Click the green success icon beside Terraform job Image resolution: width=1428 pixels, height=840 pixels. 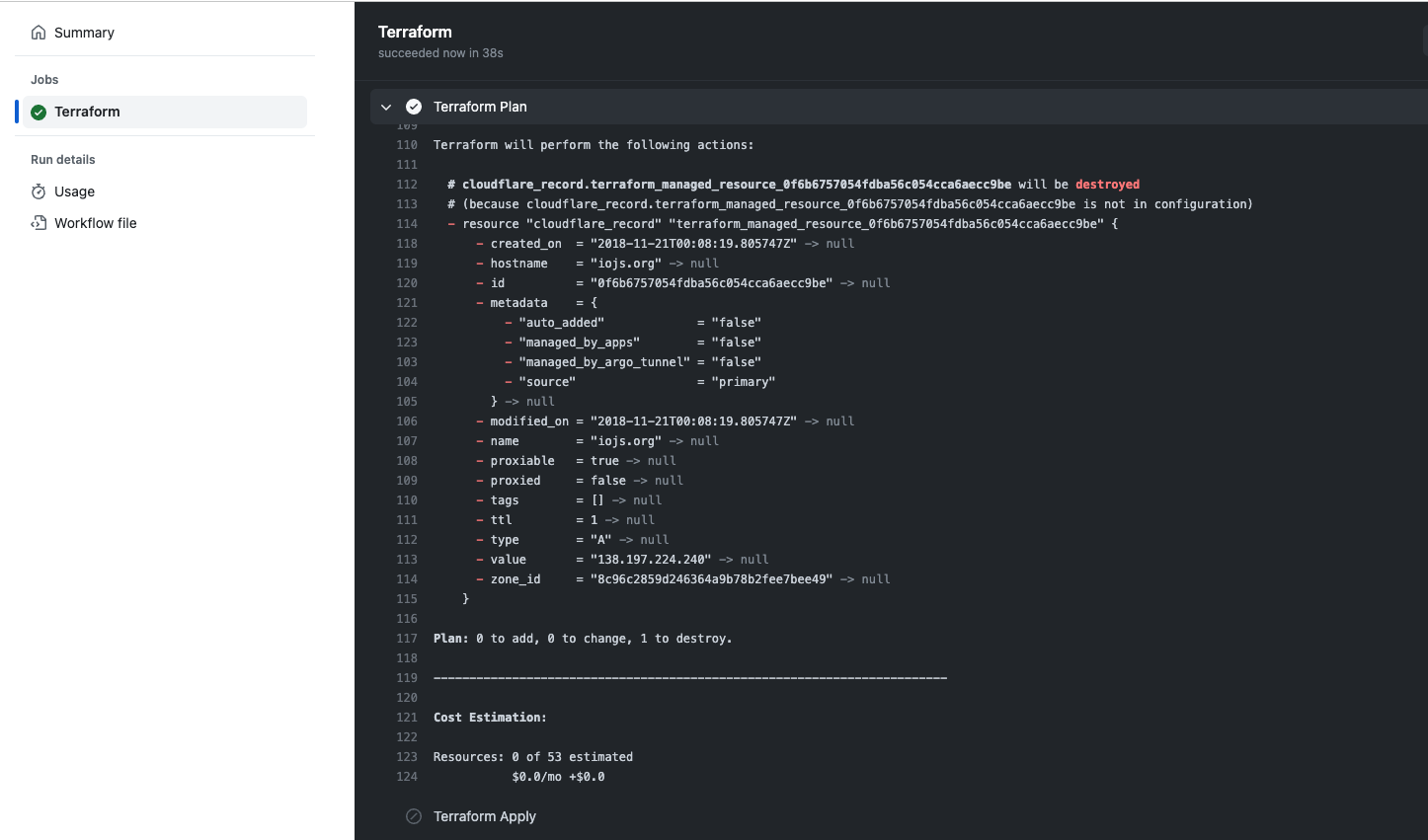tap(39, 113)
